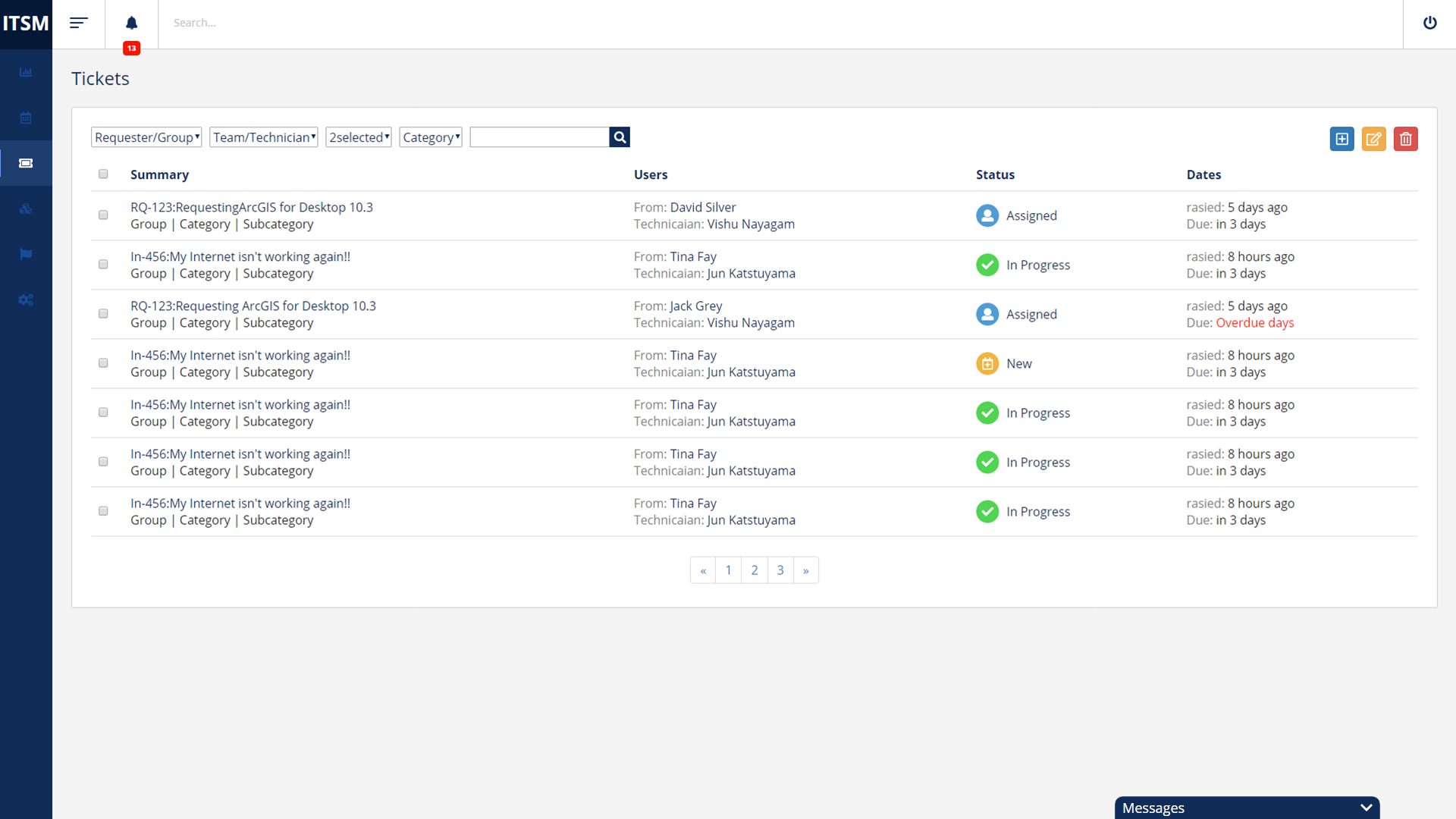Open the 2selected status dropdown
1456x819 pixels.
pyautogui.click(x=358, y=137)
